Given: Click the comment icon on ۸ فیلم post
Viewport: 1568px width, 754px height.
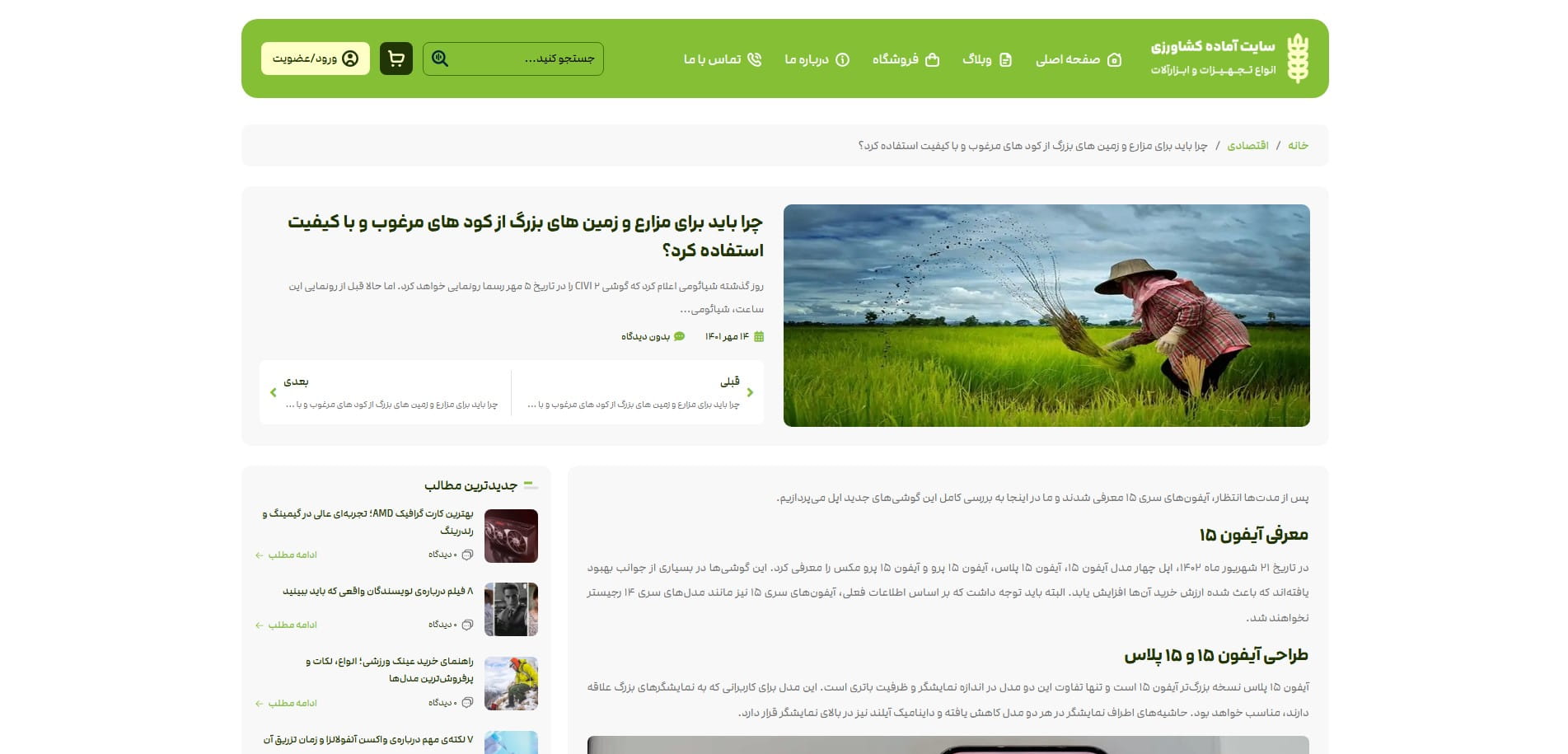Looking at the screenshot, I should click(x=467, y=625).
